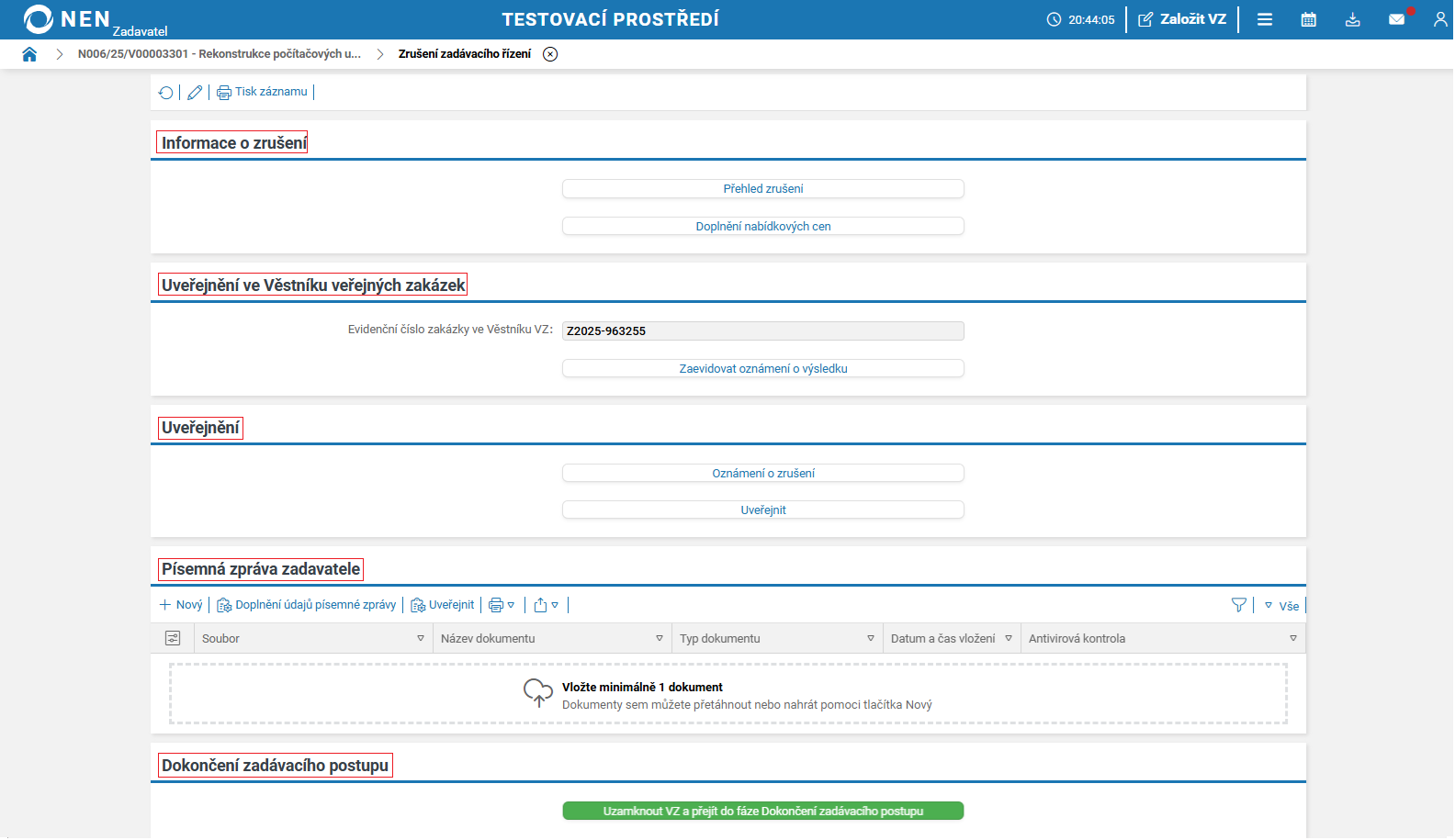Click the Informace o zrušení heading
Image resolution: width=1455 pixels, height=840 pixels.
234,143
